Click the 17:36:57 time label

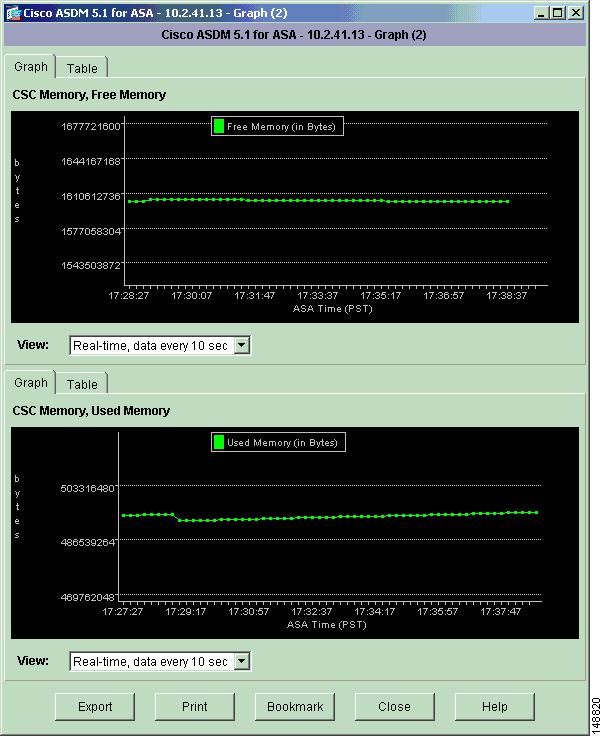[443, 296]
